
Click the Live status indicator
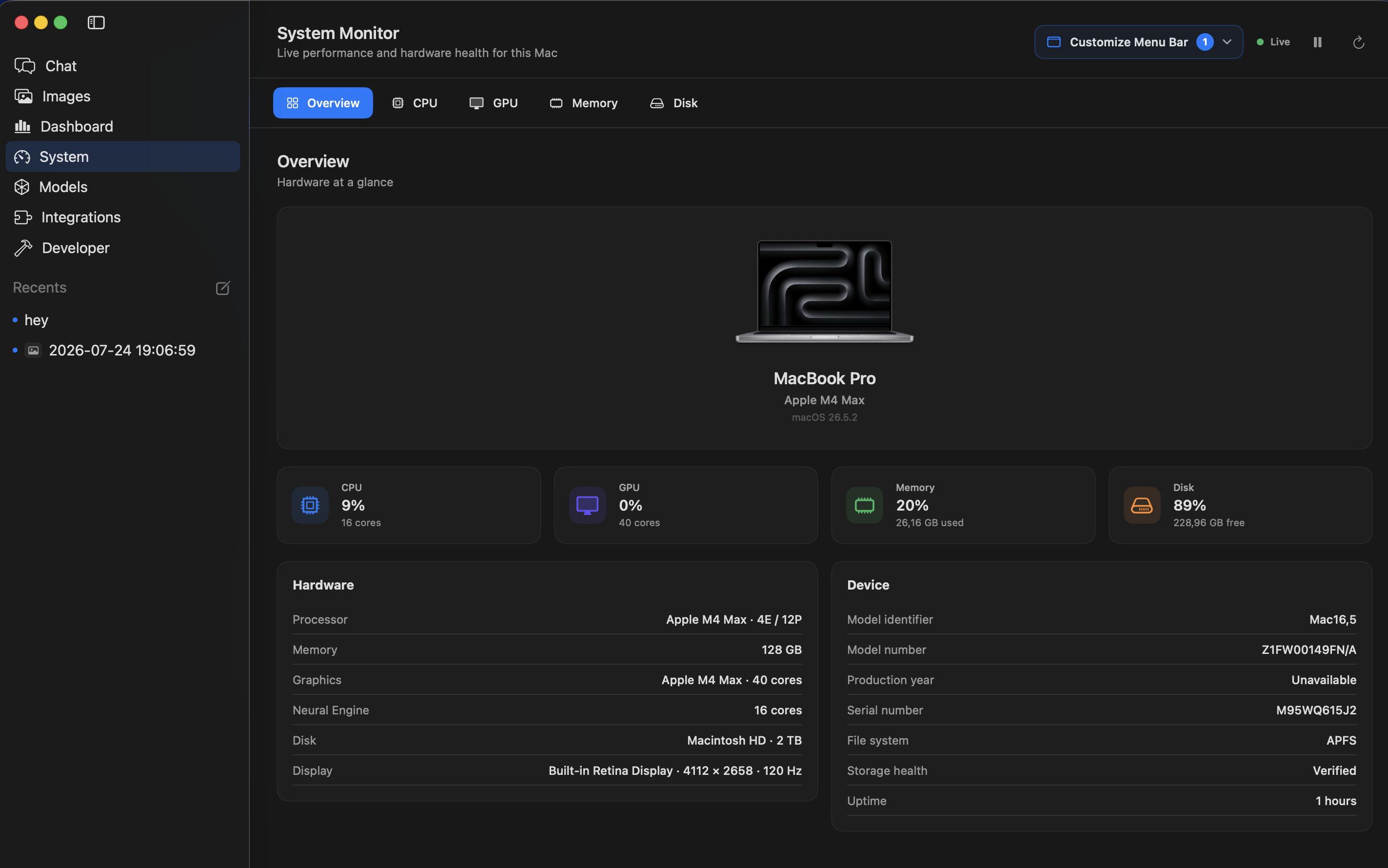(x=1273, y=42)
